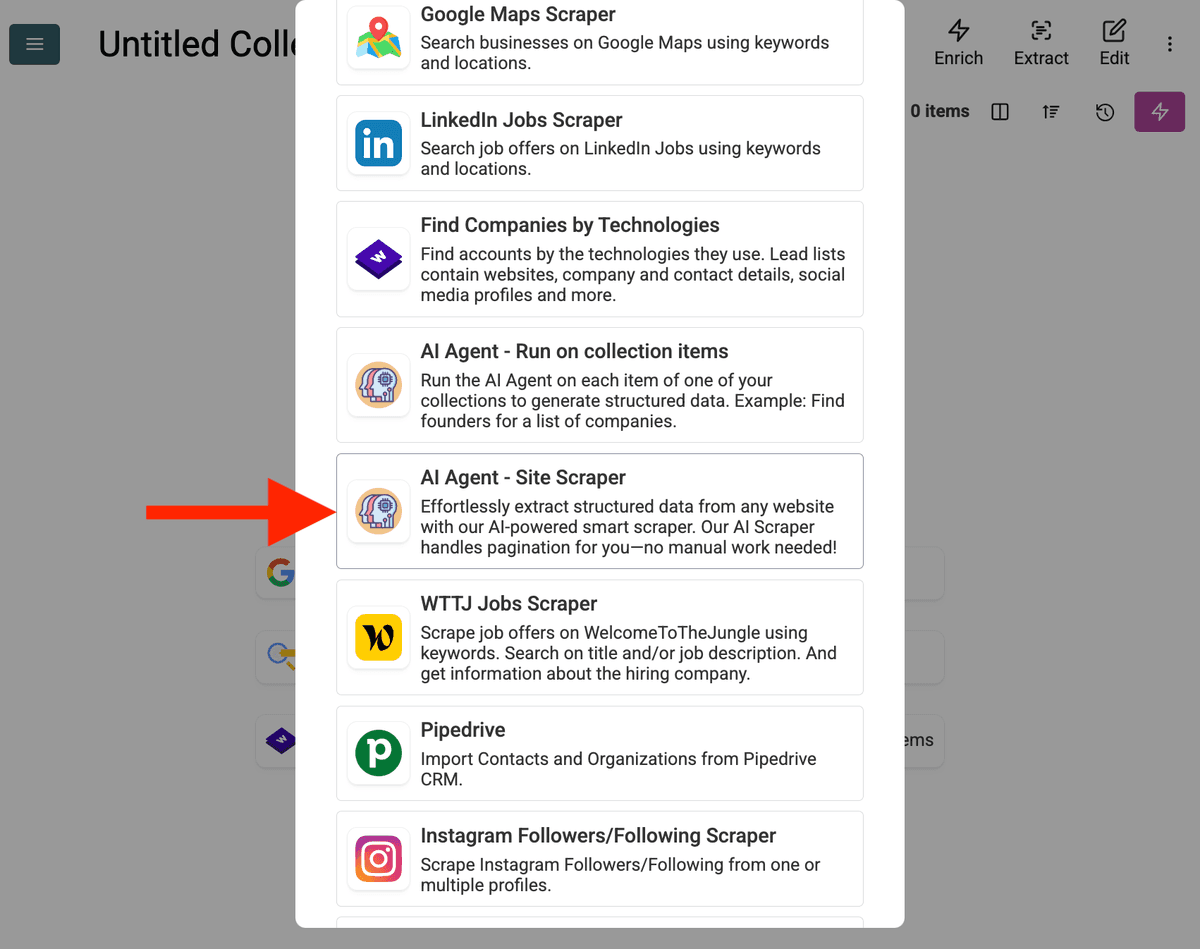The height and width of the screenshot is (949, 1200).
Task: Choose AI Agent - Site Scraper option
Action: pos(600,511)
